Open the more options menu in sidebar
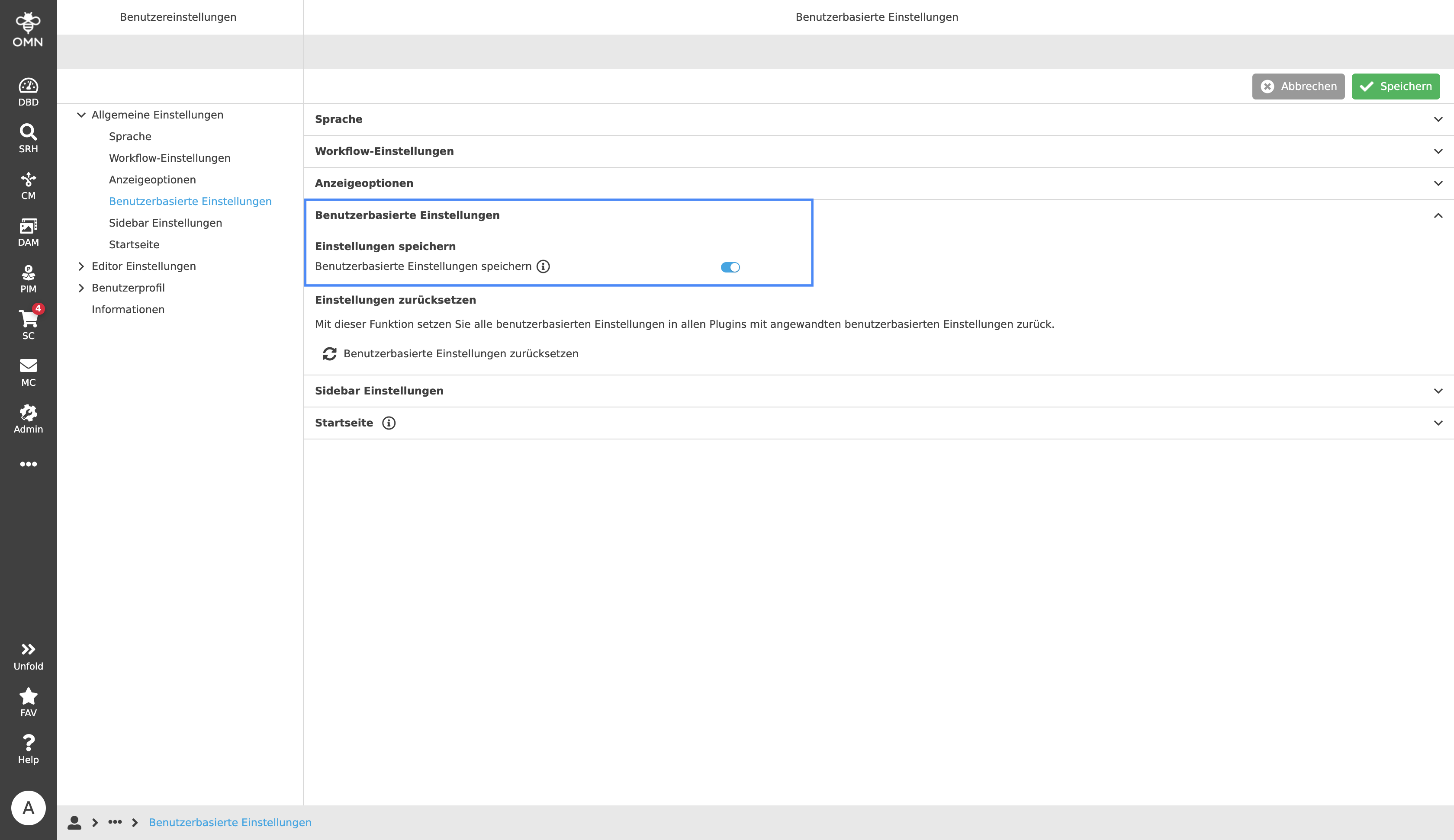1454x840 pixels. tap(28, 465)
